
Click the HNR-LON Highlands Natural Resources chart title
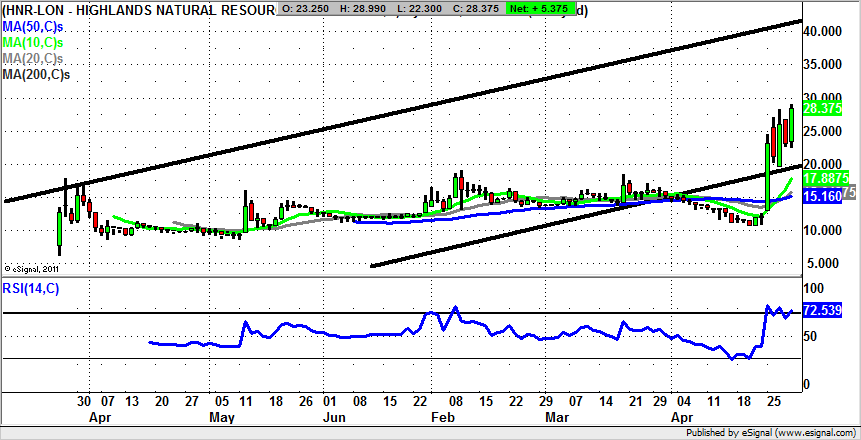pyautogui.click(x=138, y=10)
